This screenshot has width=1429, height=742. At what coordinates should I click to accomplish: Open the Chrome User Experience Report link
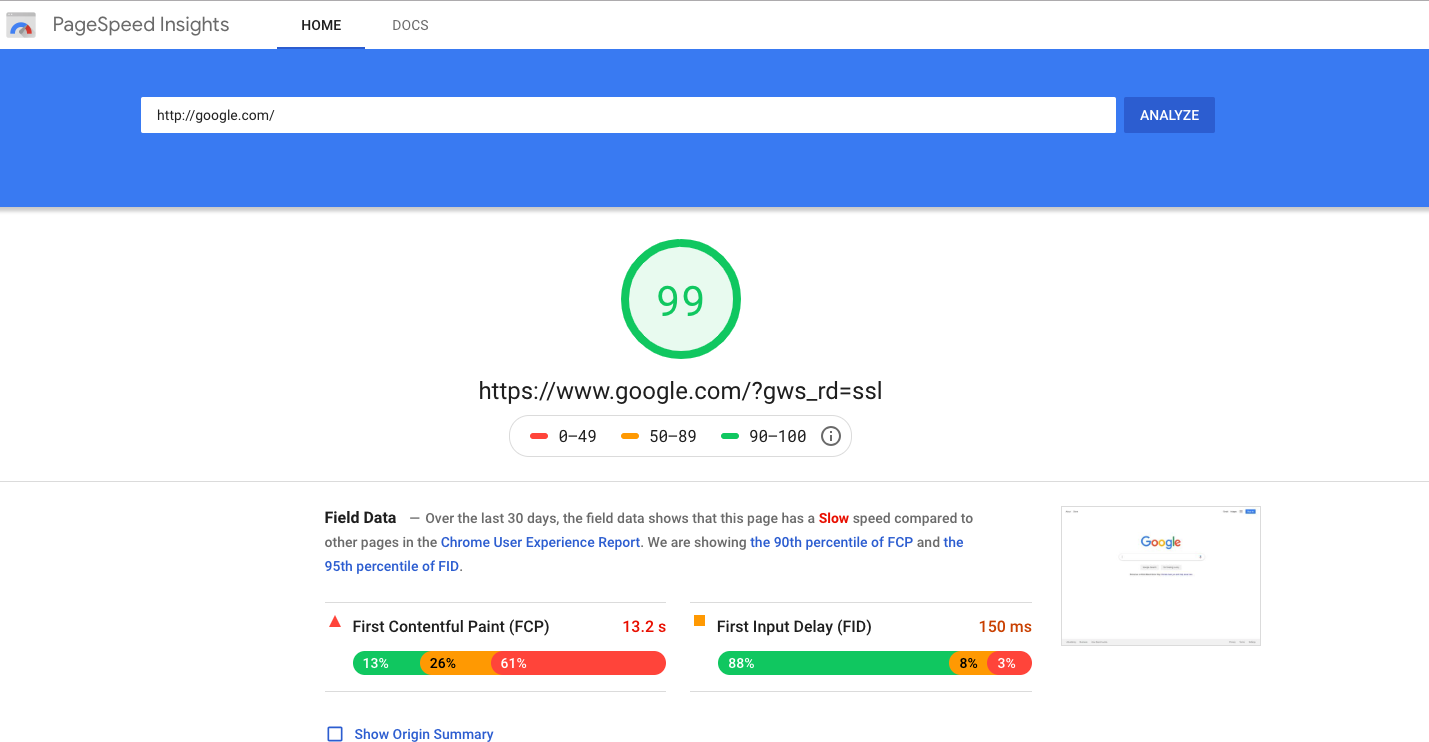[540, 542]
